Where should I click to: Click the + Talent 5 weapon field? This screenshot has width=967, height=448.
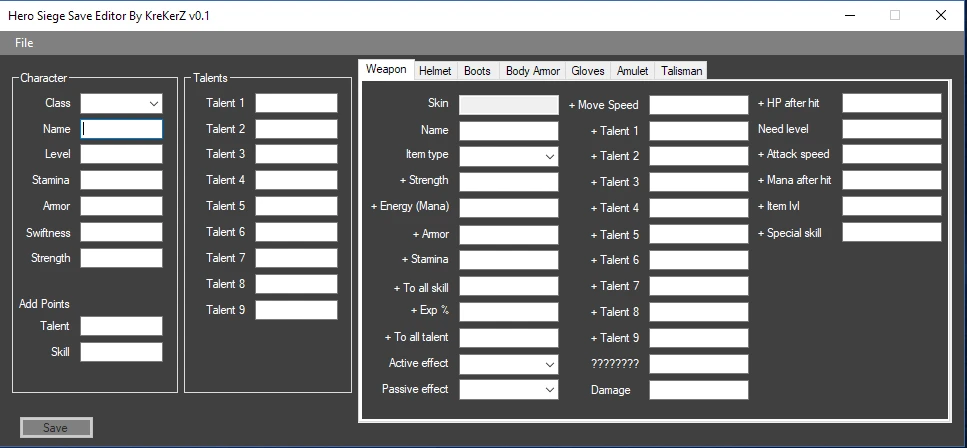[699, 234]
